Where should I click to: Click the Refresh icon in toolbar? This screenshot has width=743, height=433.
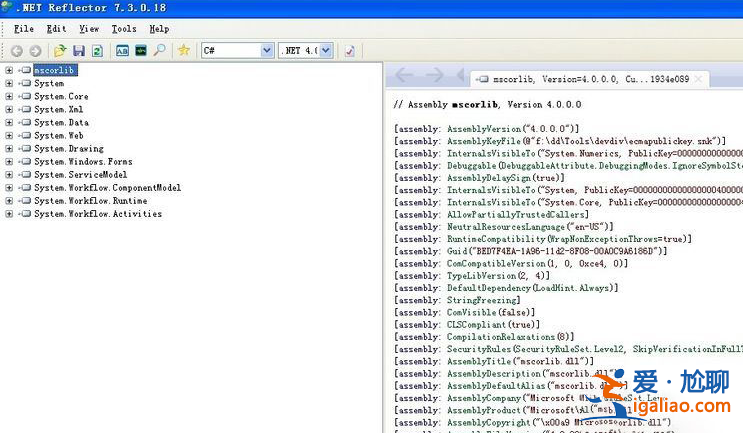point(97,50)
